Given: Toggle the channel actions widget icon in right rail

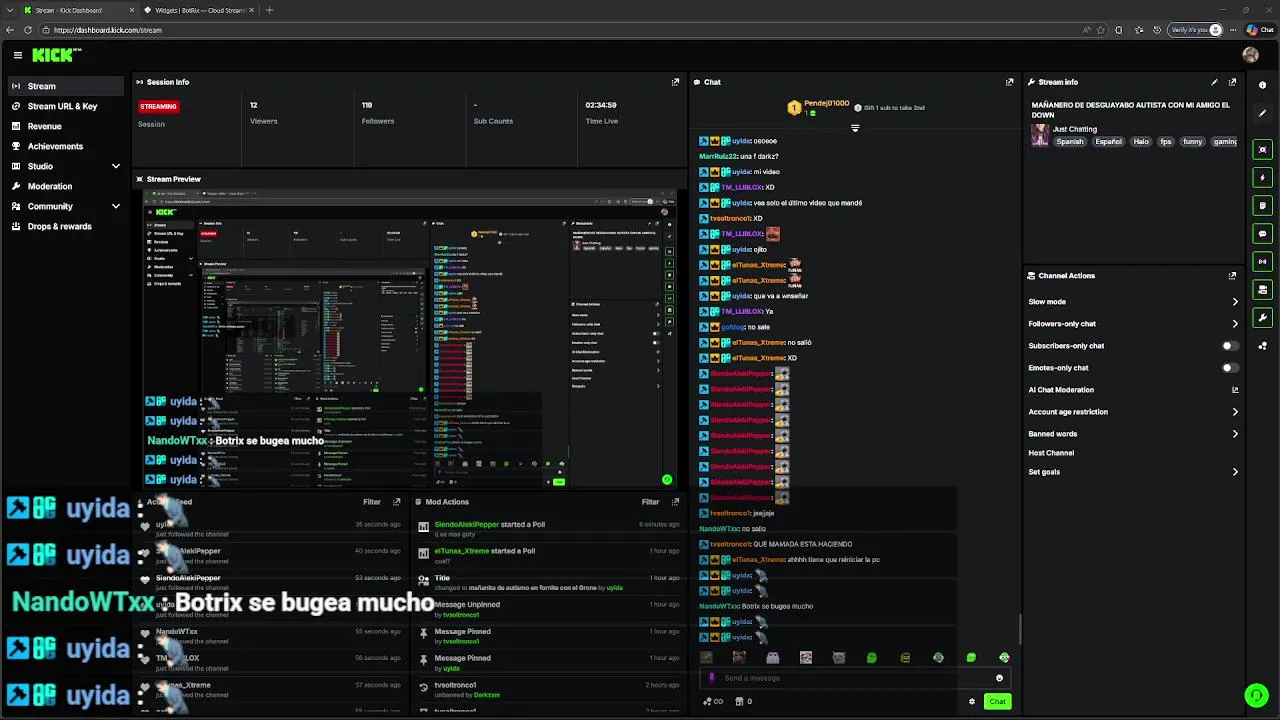Looking at the screenshot, I should (x=1263, y=289).
